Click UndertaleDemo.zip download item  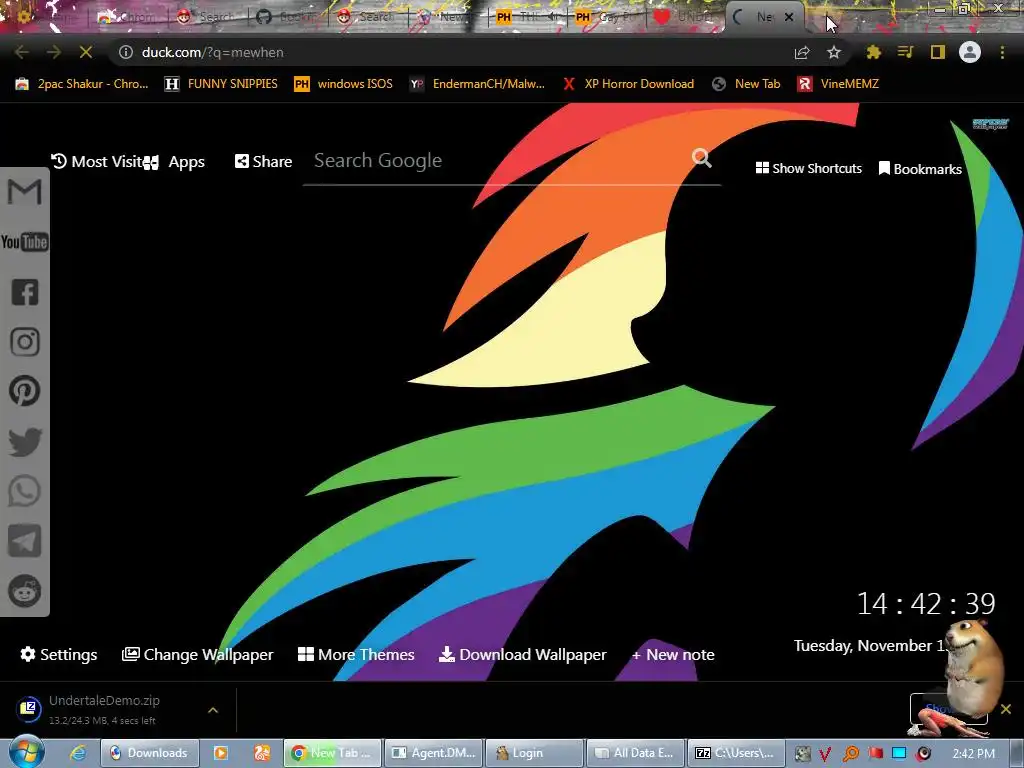tap(104, 709)
